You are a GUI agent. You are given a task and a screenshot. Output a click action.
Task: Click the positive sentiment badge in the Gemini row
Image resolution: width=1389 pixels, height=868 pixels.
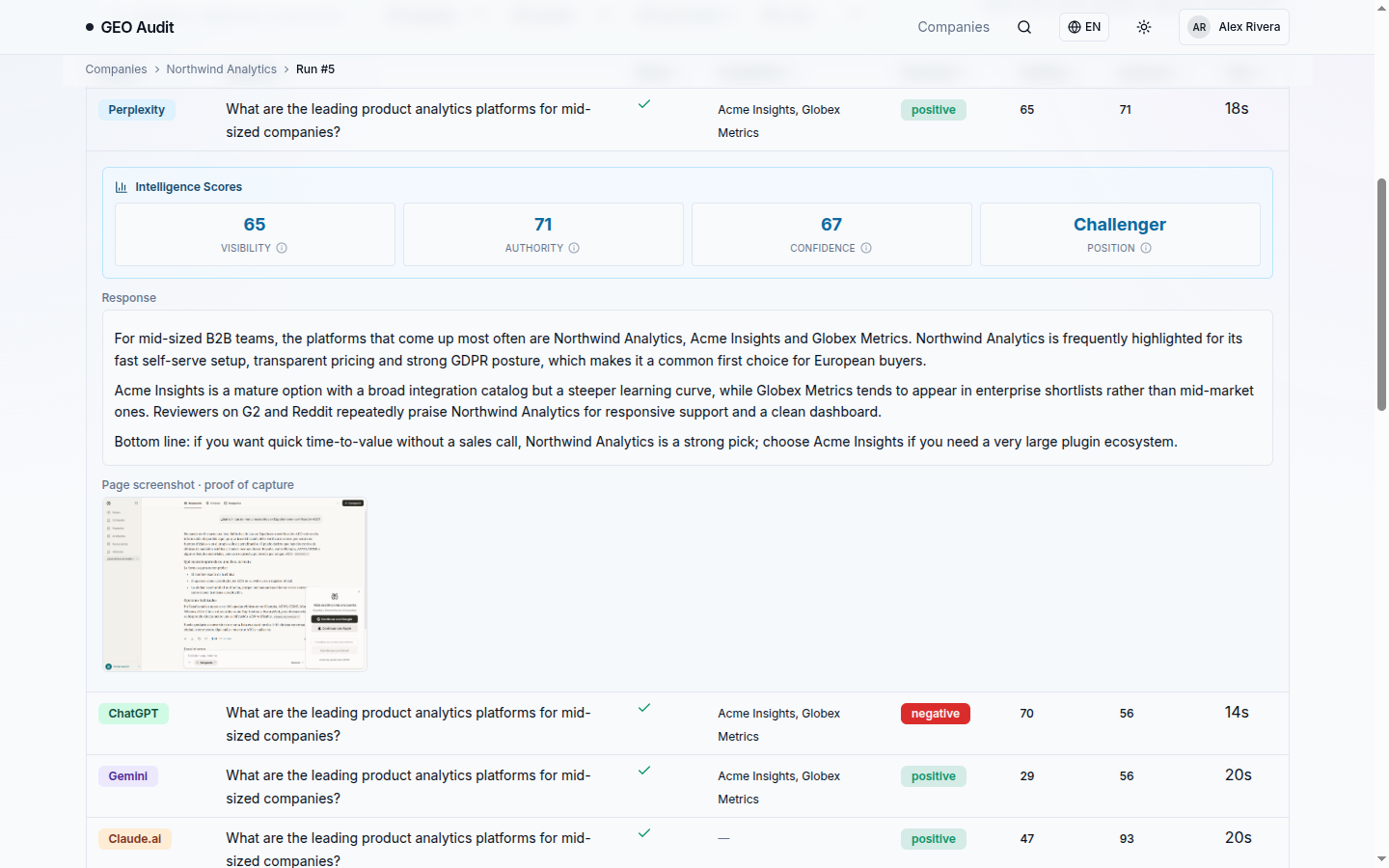[x=934, y=776]
